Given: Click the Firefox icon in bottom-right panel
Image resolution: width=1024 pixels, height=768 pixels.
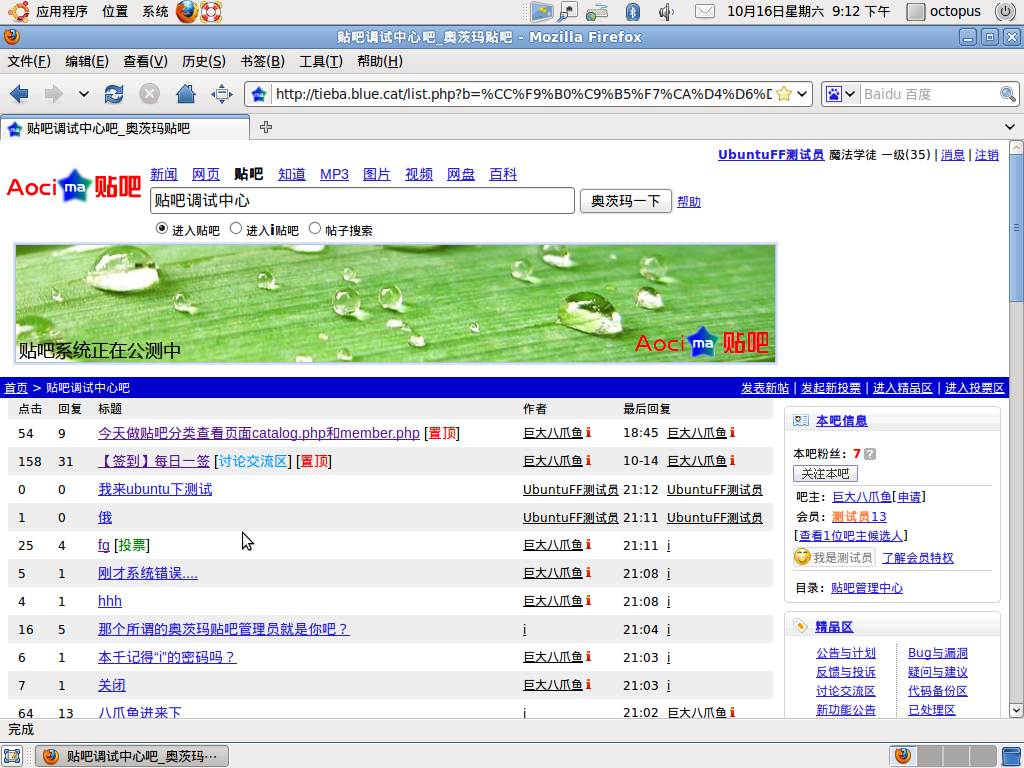Looking at the screenshot, I should 903,756.
